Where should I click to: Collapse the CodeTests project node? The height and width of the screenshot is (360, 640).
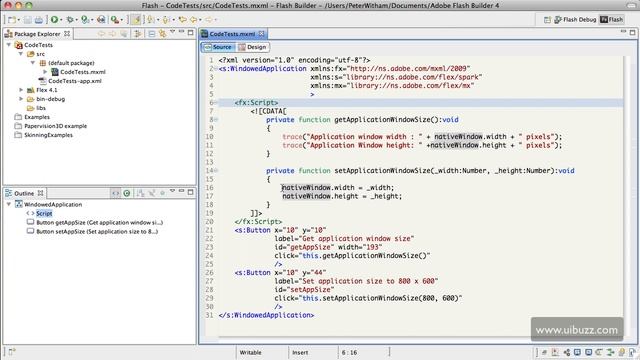[9, 45]
